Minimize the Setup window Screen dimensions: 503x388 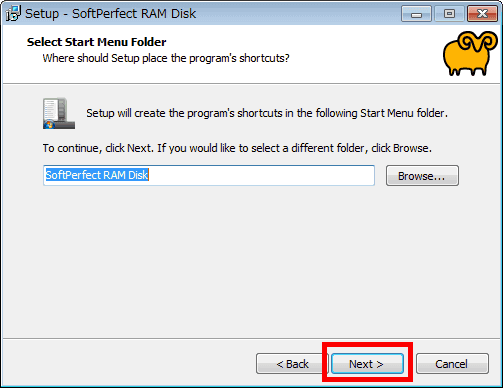point(416,14)
